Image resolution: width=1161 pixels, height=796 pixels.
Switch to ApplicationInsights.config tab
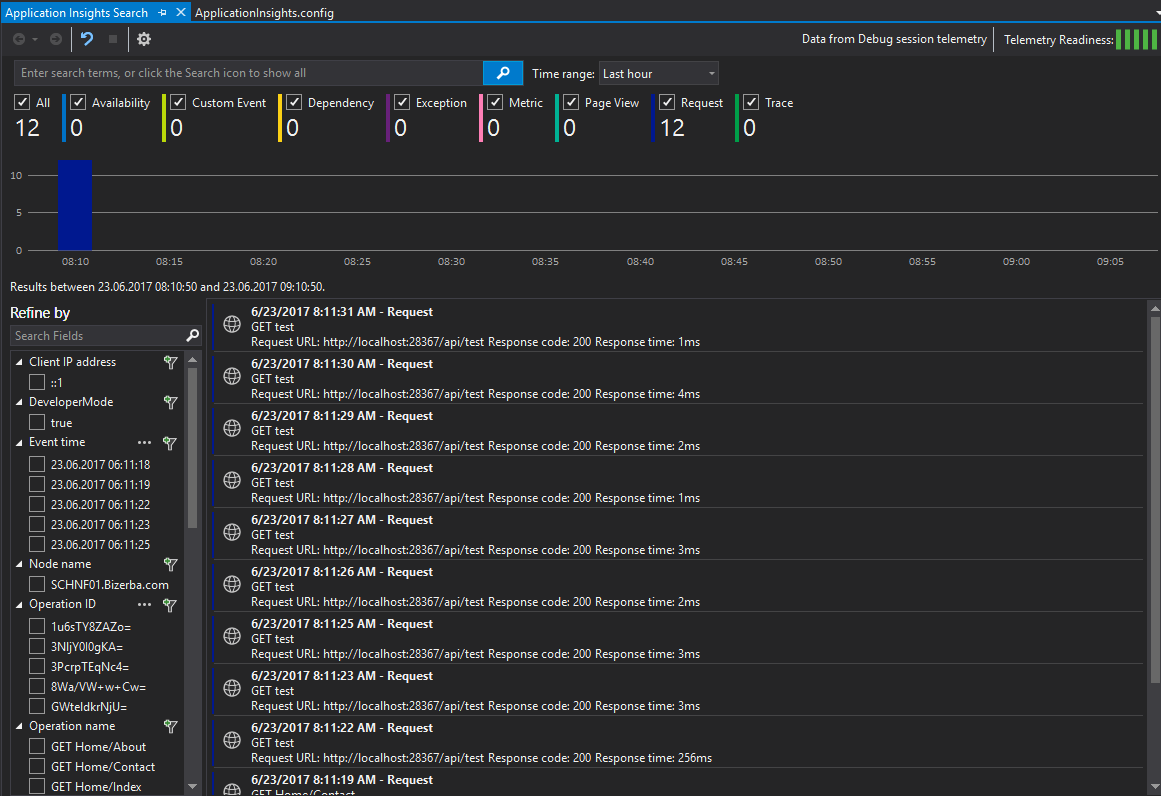pyautogui.click(x=264, y=13)
